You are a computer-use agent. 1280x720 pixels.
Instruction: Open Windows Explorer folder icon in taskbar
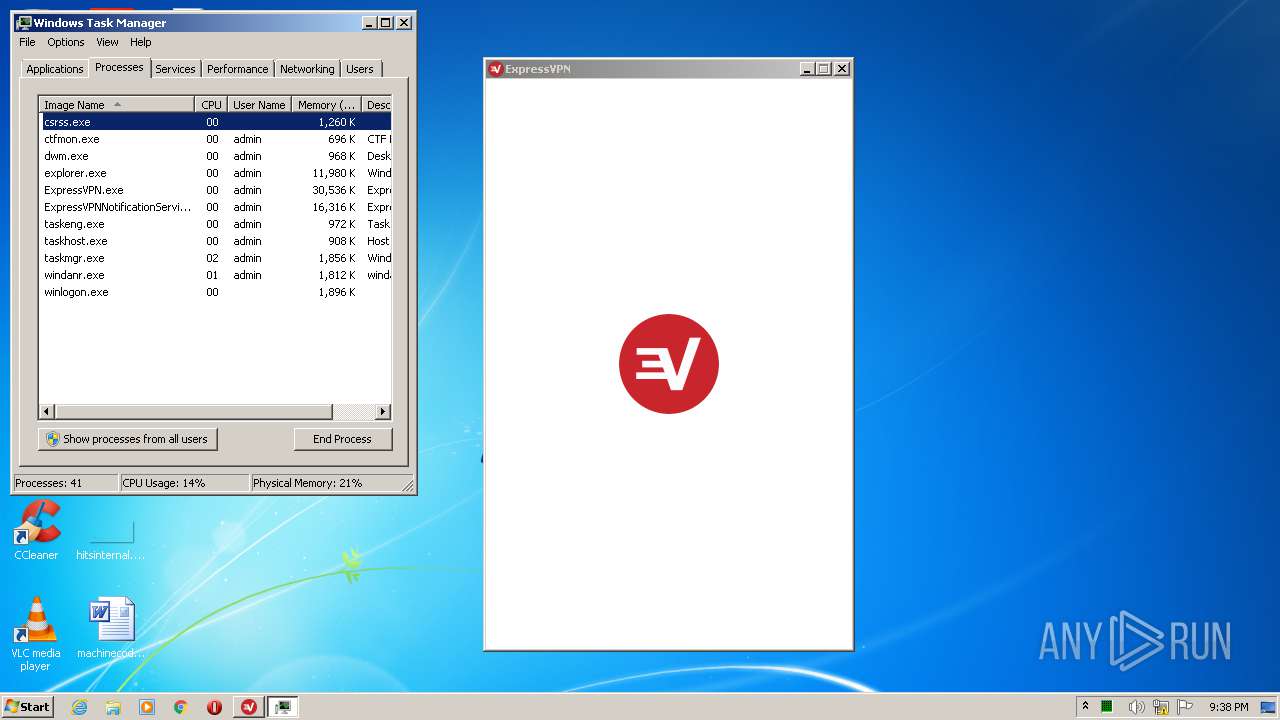click(x=113, y=707)
